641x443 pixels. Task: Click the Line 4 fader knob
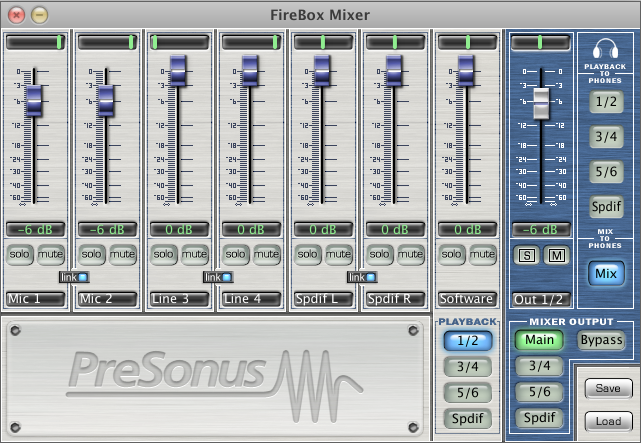point(250,71)
